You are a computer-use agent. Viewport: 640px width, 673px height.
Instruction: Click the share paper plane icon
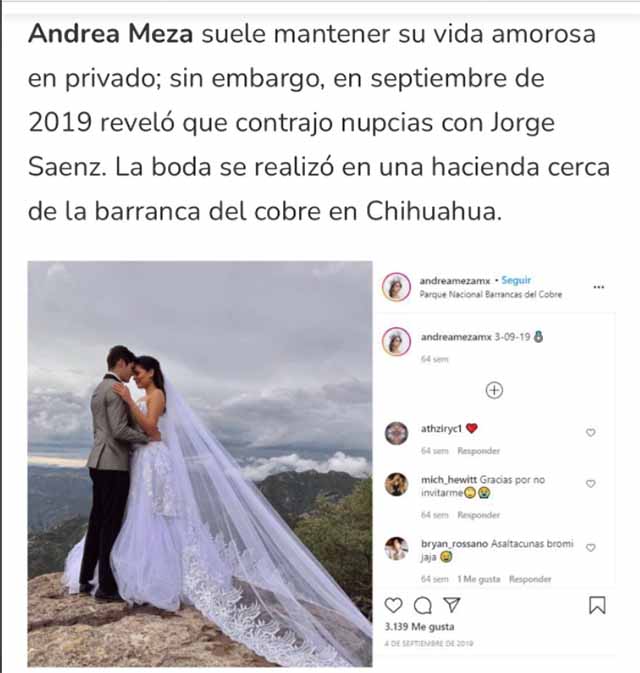[x=452, y=605]
